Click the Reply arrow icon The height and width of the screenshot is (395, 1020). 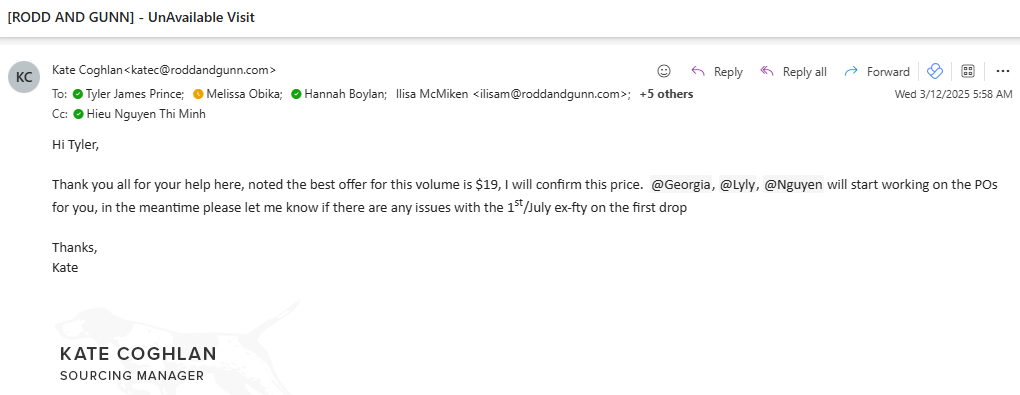(698, 71)
